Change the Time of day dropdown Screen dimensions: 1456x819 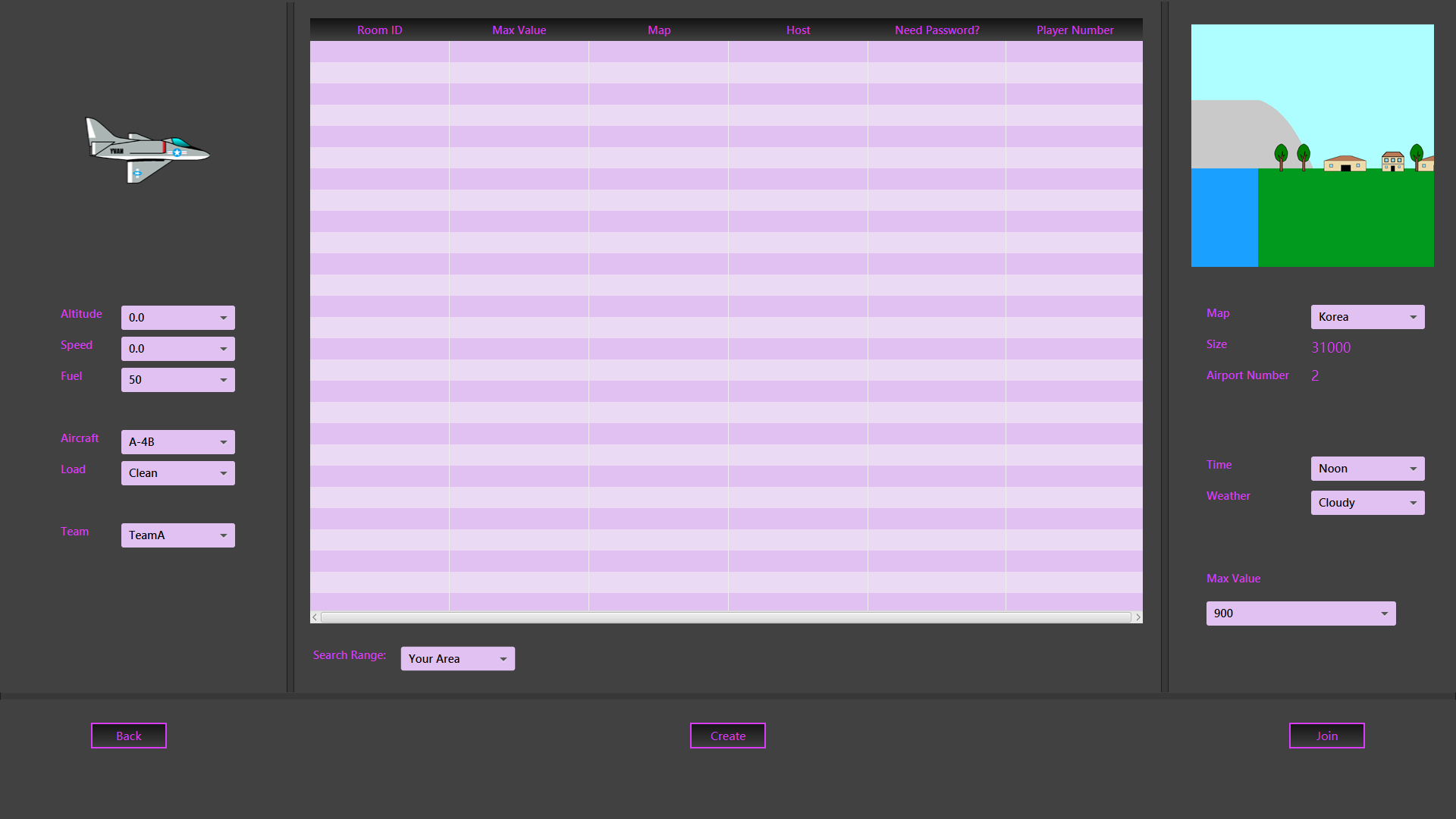(1367, 469)
